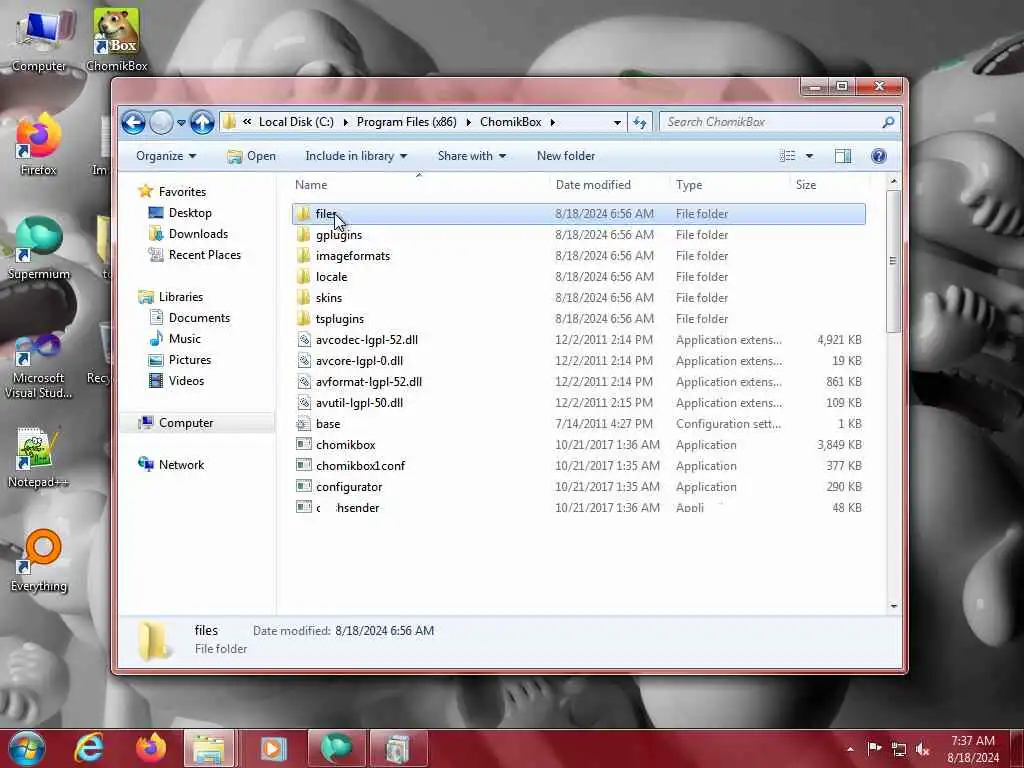Viewport: 1024px width, 768px height.
Task: Show hidden tray icons arrow
Action: click(x=850, y=749)
